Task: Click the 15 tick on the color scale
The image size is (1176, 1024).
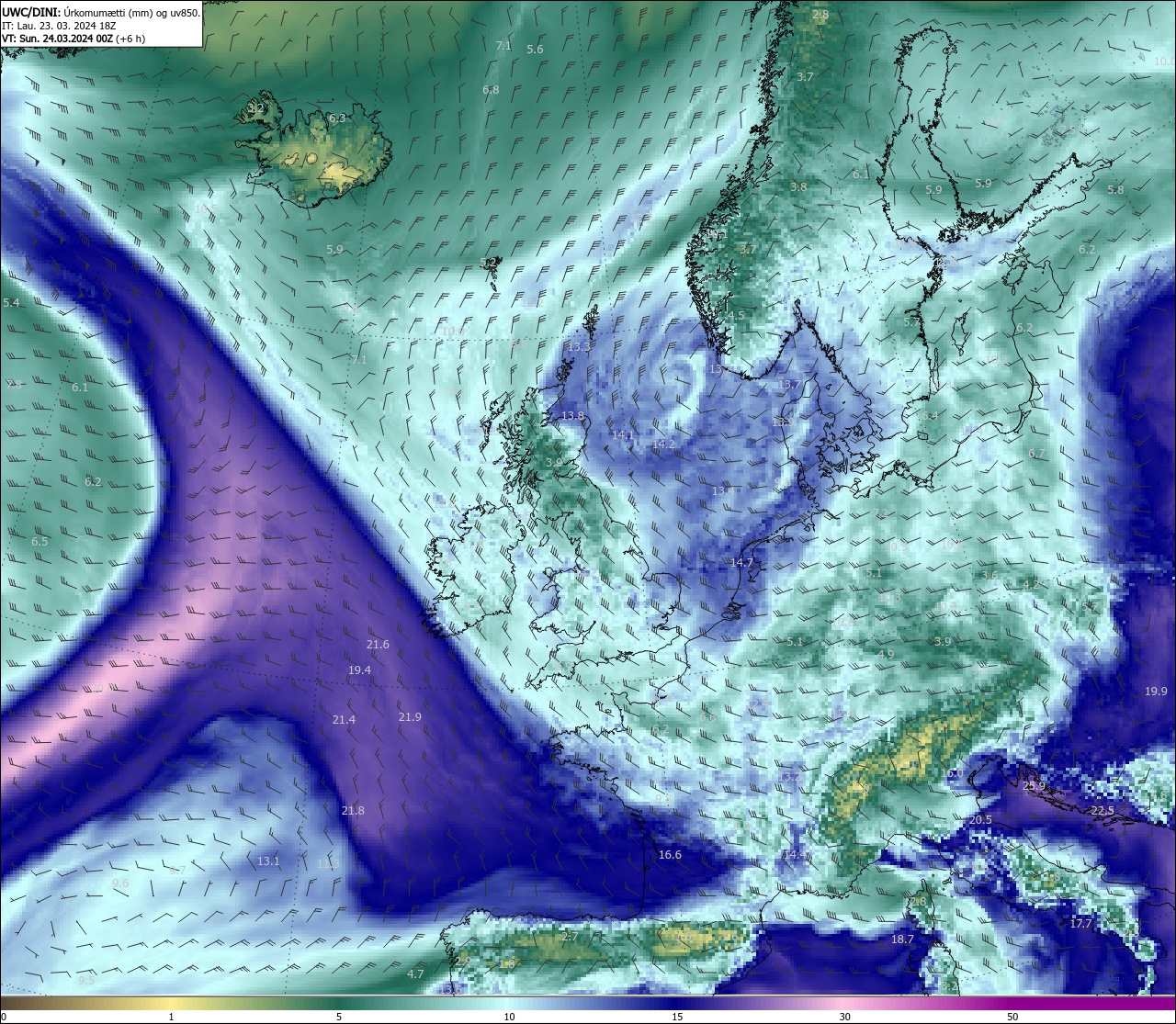Action: pos(677,1017)
